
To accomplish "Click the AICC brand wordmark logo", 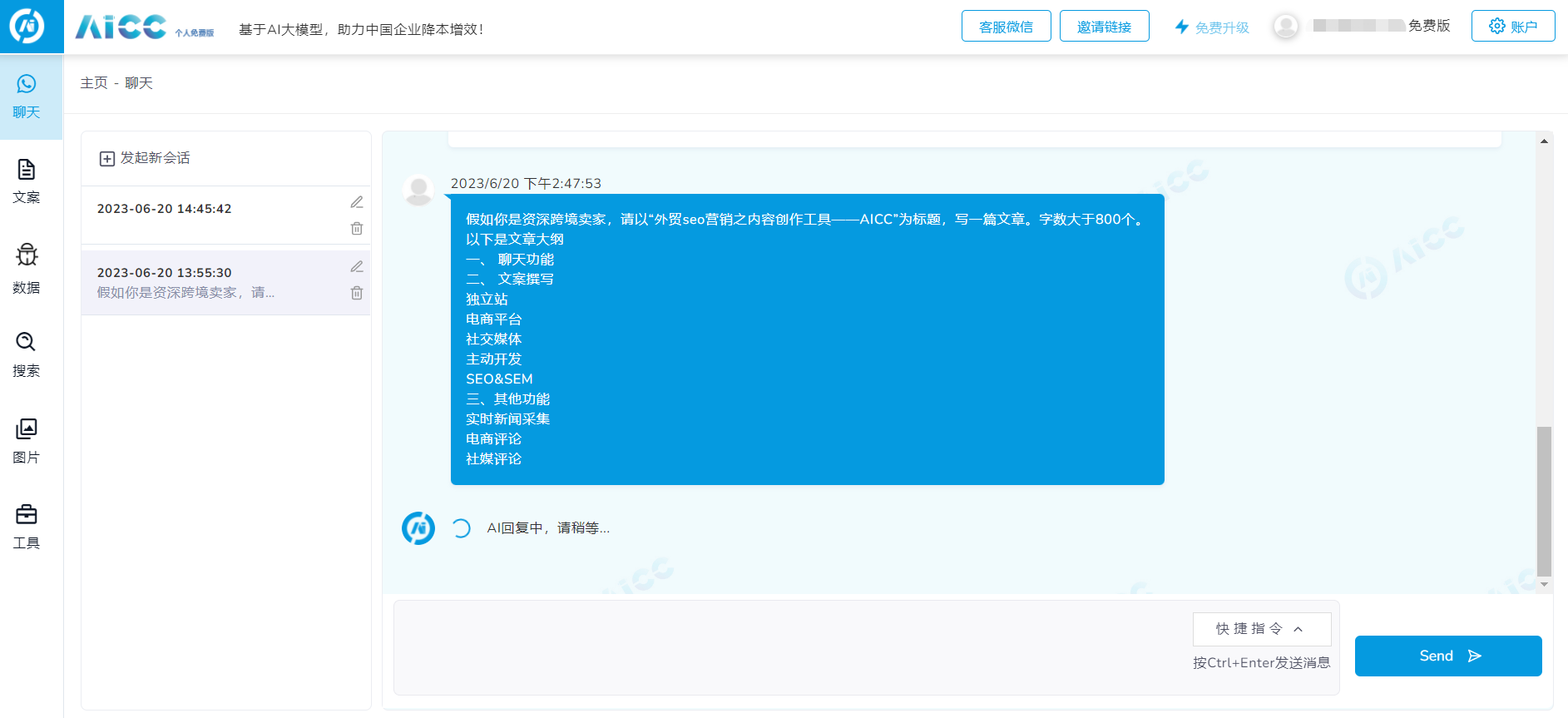I will click(121, 27).
